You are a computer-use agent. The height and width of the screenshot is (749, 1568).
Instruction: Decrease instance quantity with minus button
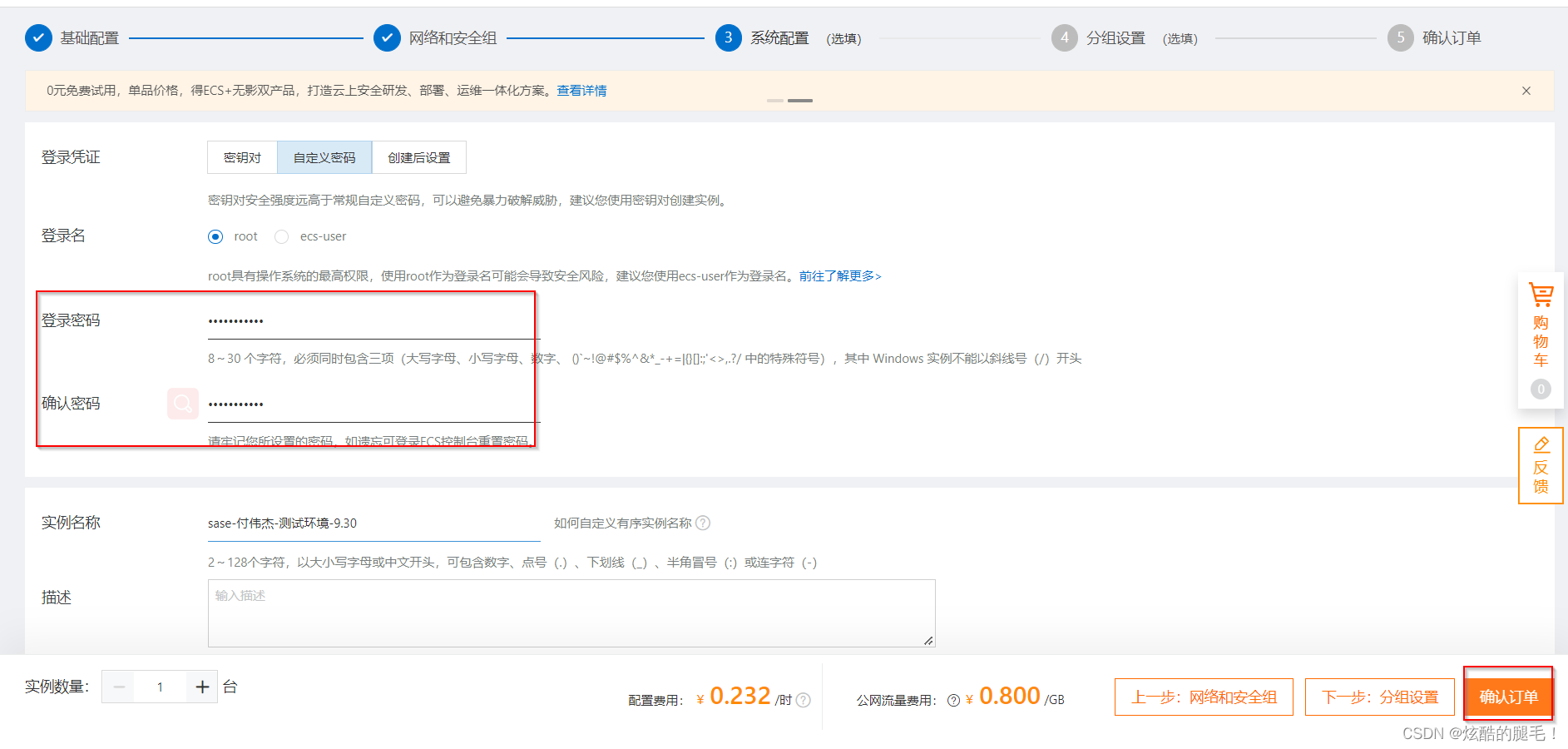(x=118, y=687)
